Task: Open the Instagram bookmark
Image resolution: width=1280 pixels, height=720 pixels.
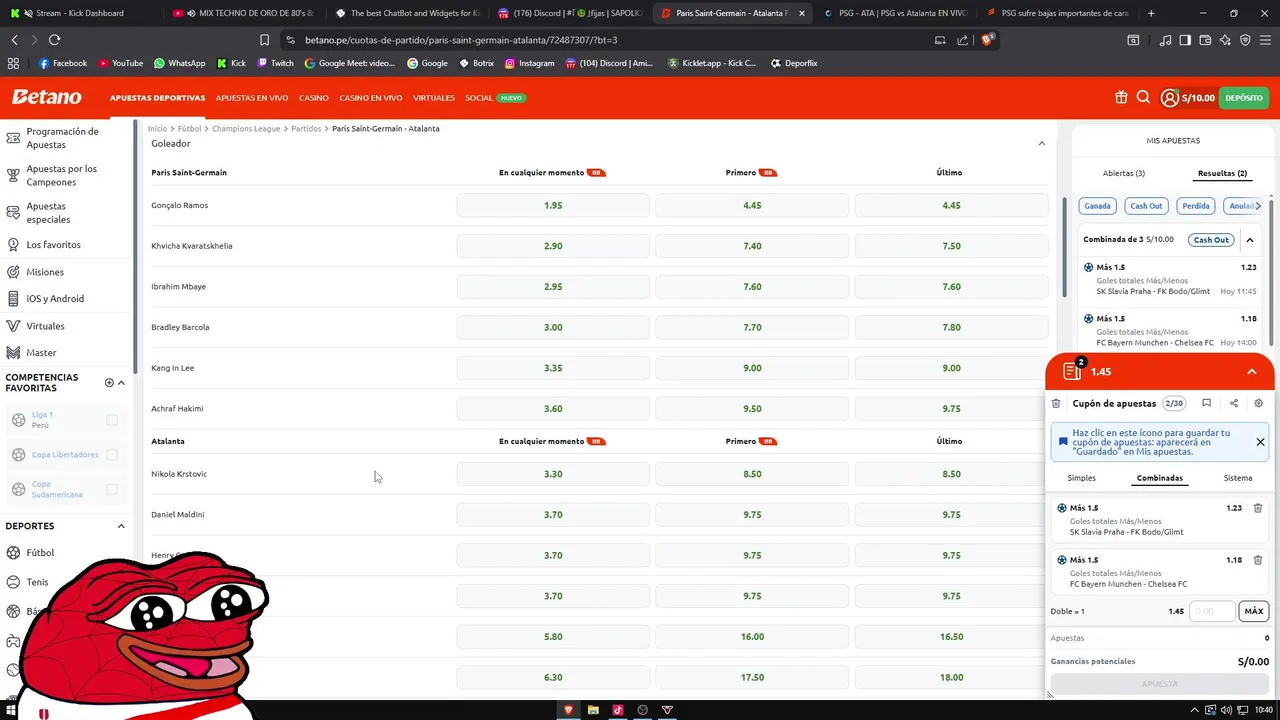Action: [529, 63]
